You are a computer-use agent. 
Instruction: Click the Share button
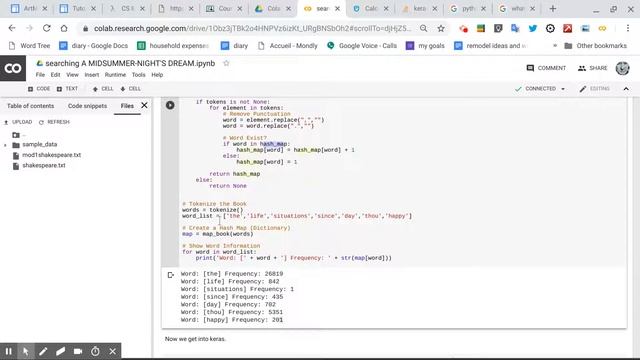(593, 68)
